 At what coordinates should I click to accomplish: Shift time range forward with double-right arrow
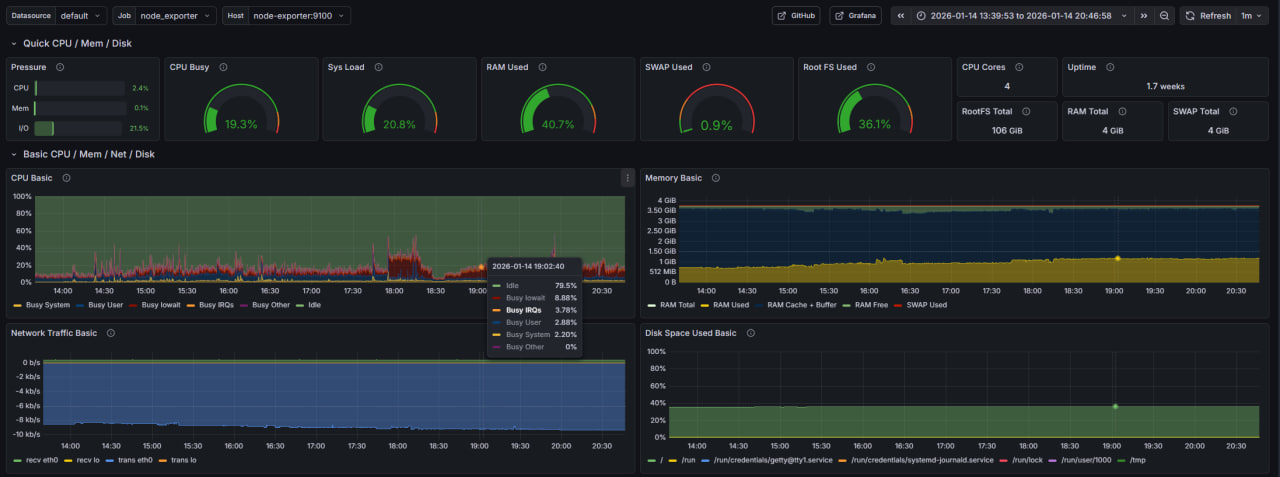pyautogui.click(x=1143, y=16)
